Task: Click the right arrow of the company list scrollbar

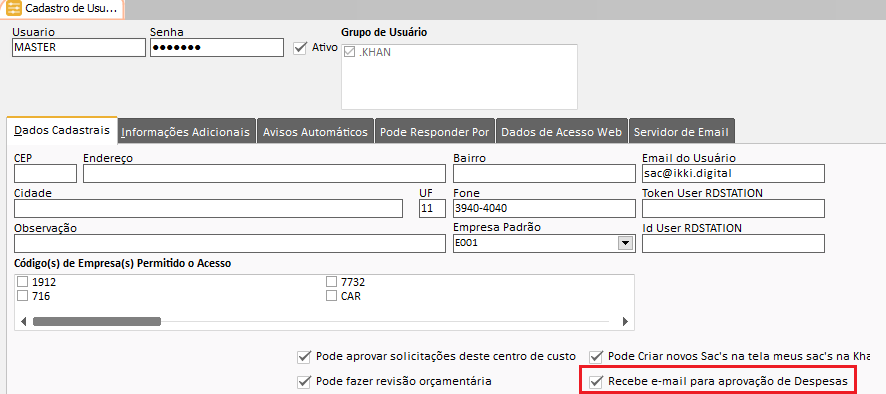Action: click(x=625, y=322)
